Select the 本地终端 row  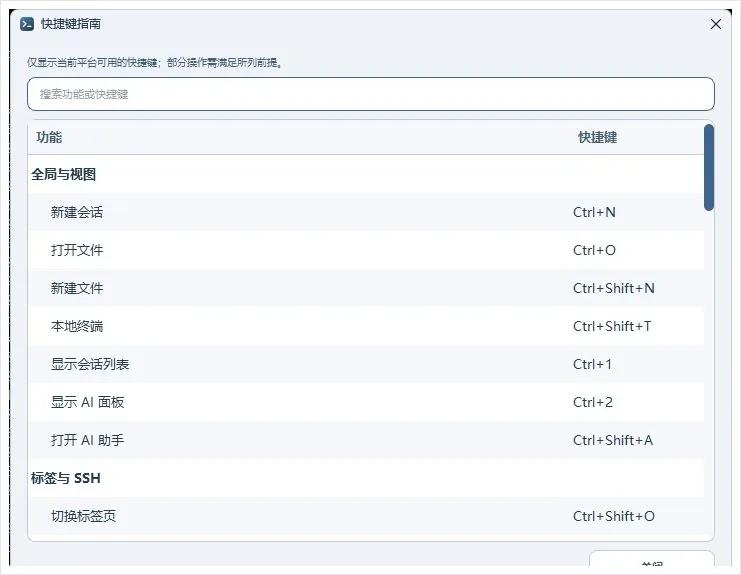point(366,326)
